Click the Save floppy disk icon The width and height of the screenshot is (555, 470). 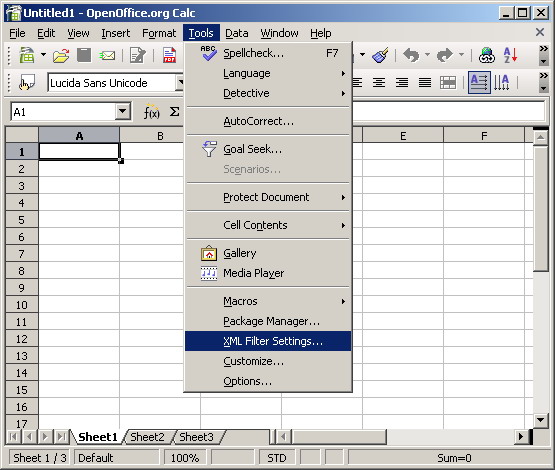(x=84, y=55)
